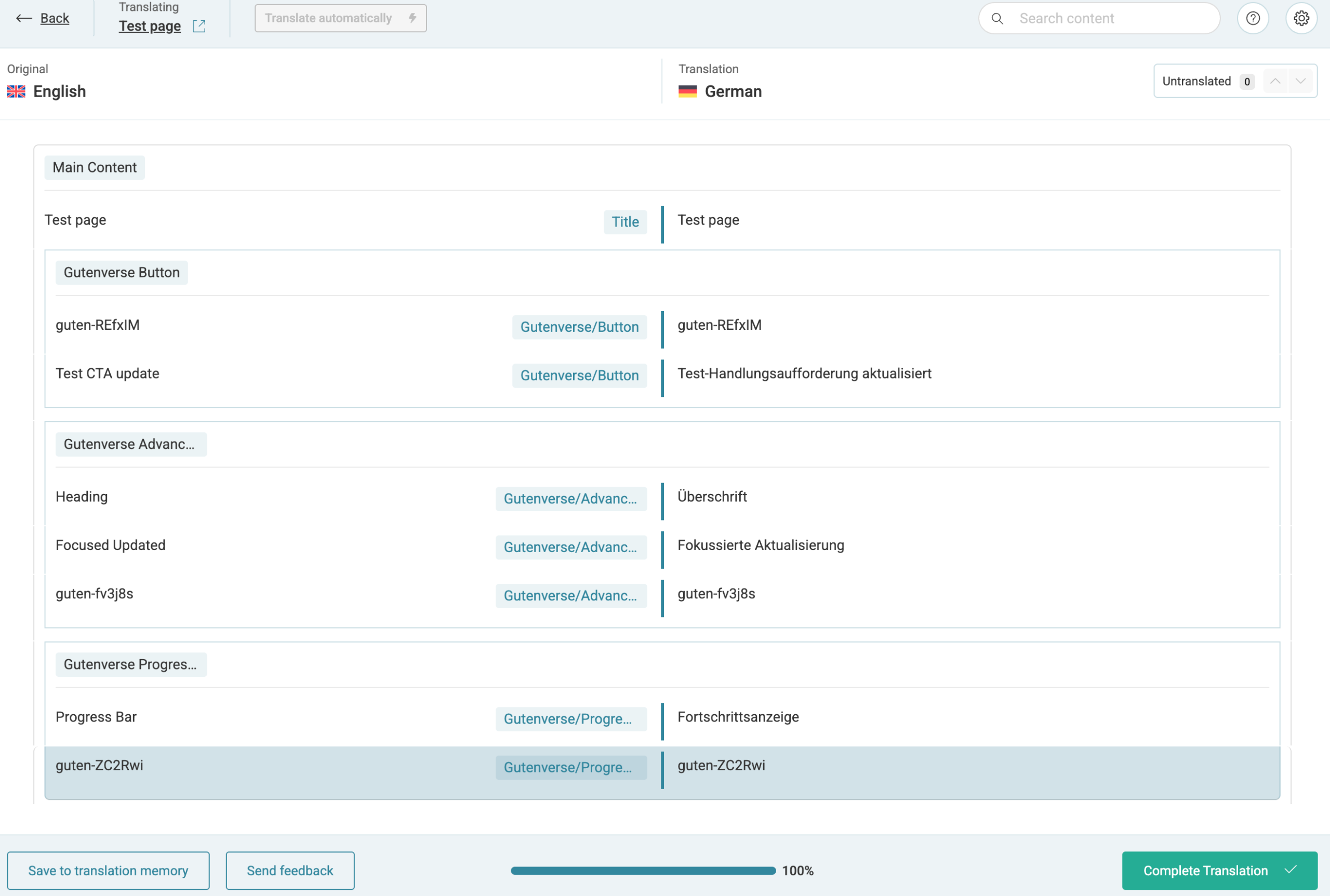Image resolution: width=1330 pixels, height=896 pixels.
Task: Select original text 'Test CTA update'
Action: 108,373
